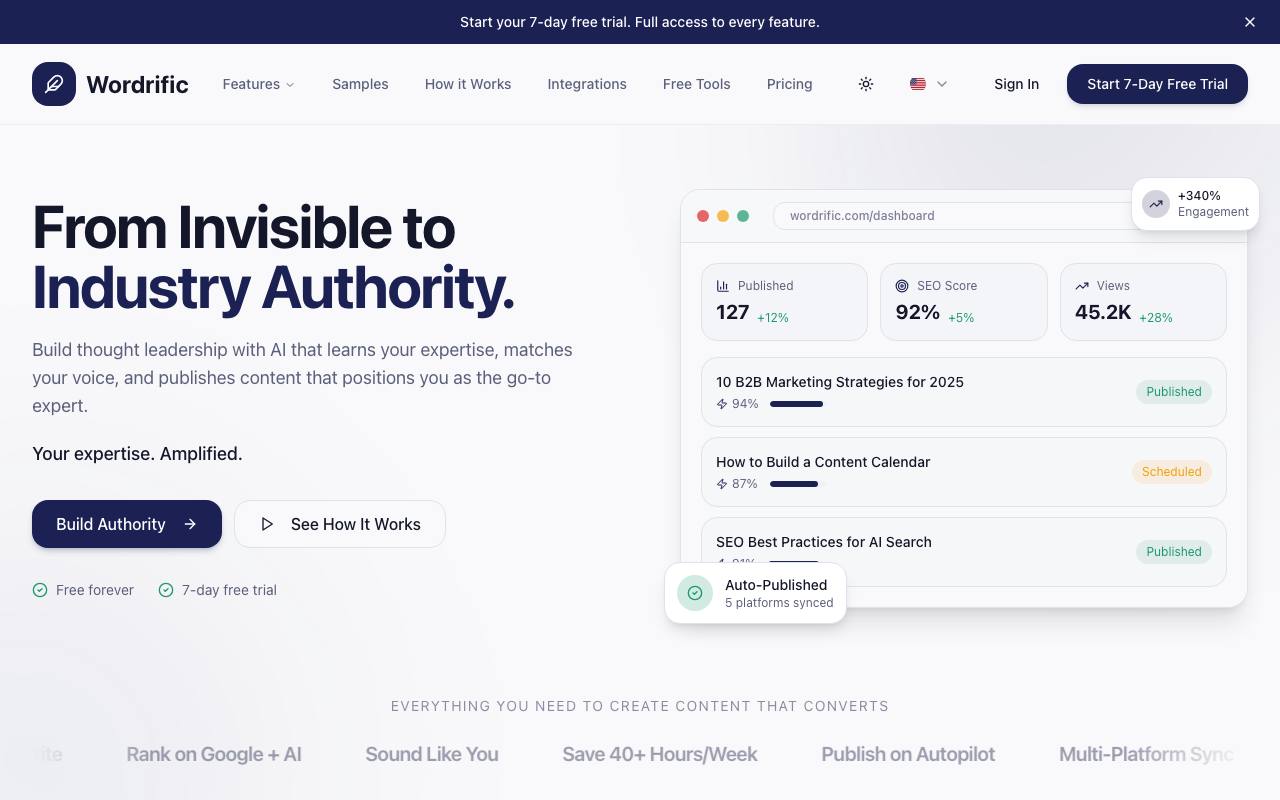The image size is (1280, 800).
Task: Go to How it Works page
Action: point(468,84)
